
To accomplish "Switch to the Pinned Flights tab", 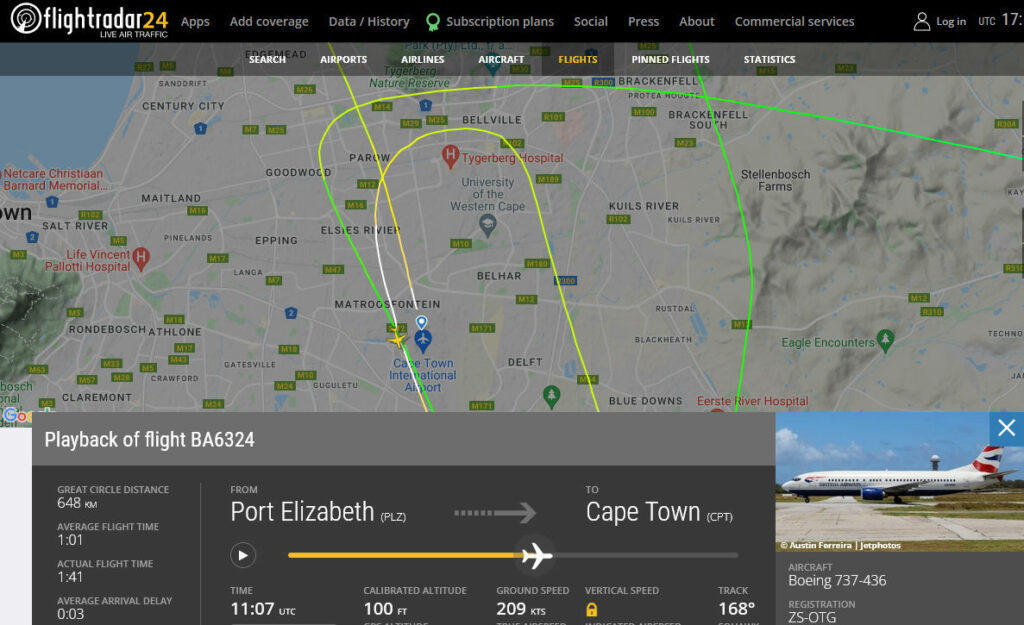I will pos(670,59).
